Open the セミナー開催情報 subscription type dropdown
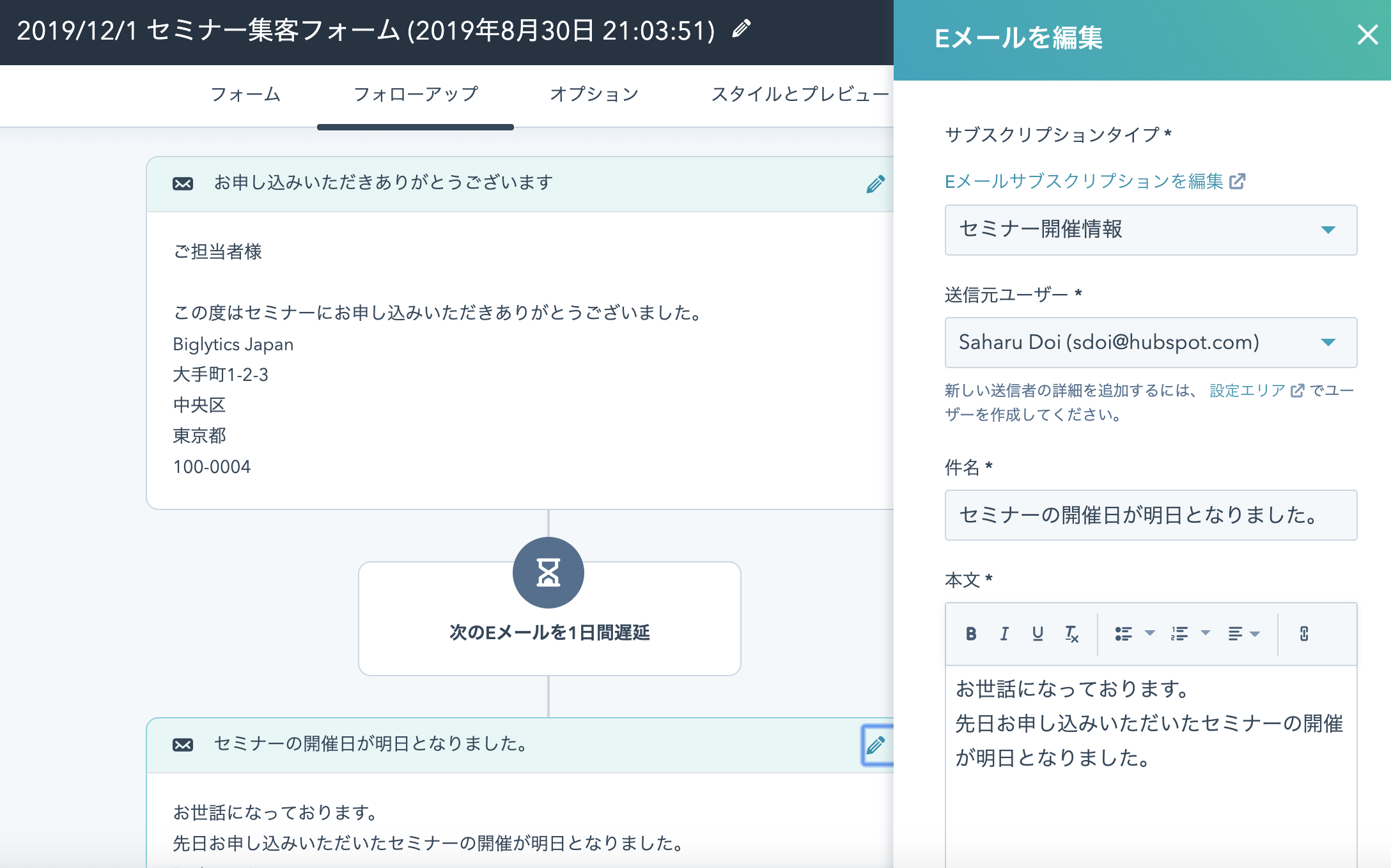1391x868 pixels. pos(1151,230)
